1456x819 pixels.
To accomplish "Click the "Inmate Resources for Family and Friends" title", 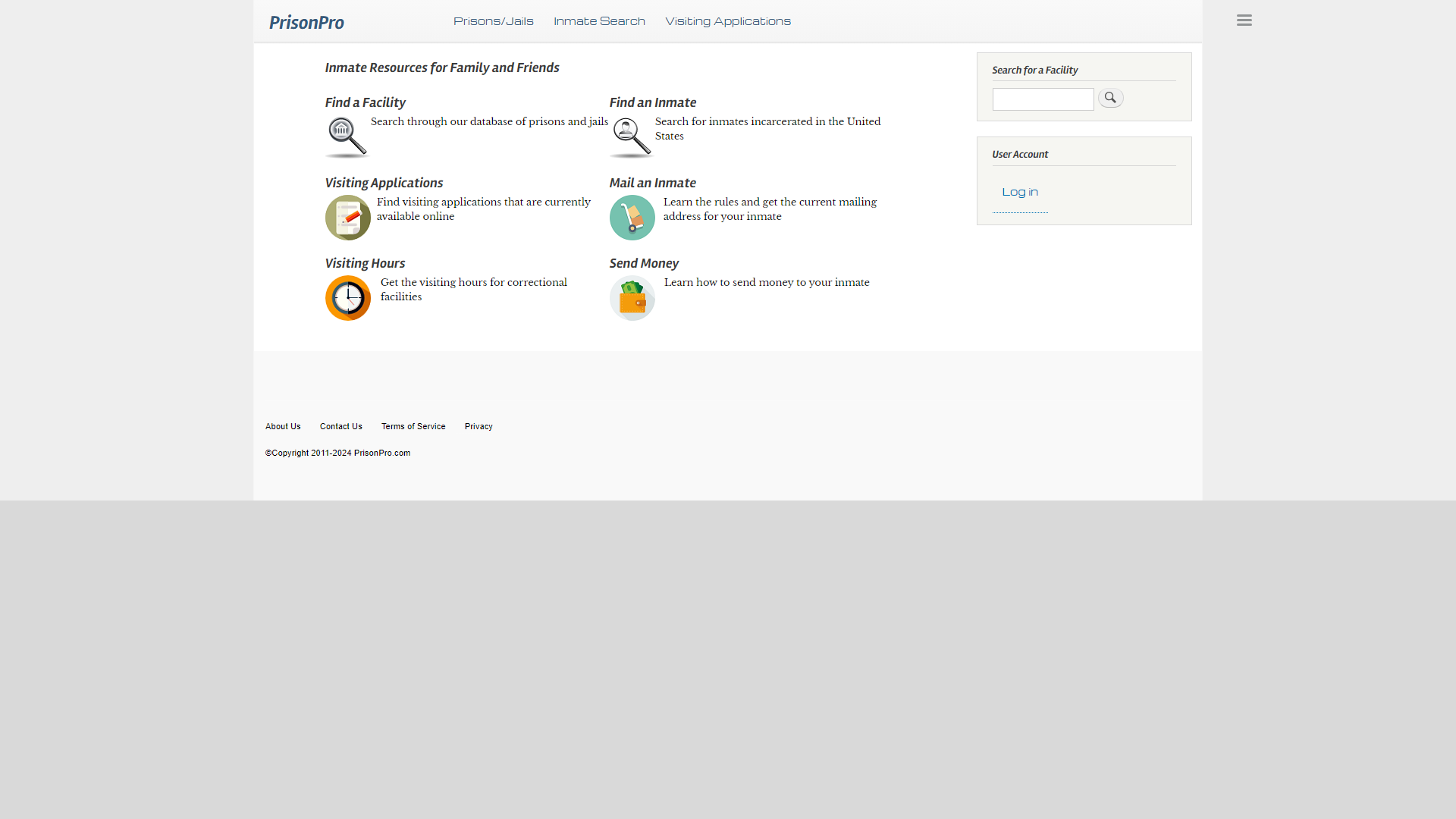I will coord(442,67).
